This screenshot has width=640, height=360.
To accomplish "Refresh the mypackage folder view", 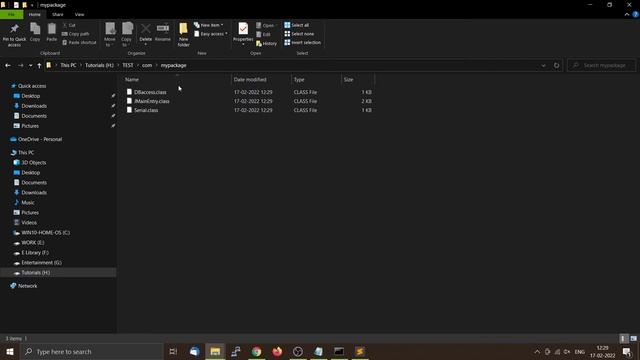I will click(x=556, y=65).
